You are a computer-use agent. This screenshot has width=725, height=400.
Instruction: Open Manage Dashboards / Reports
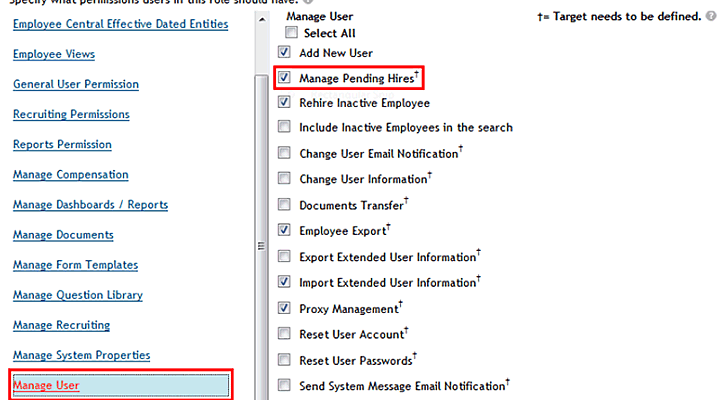point(90,205)
